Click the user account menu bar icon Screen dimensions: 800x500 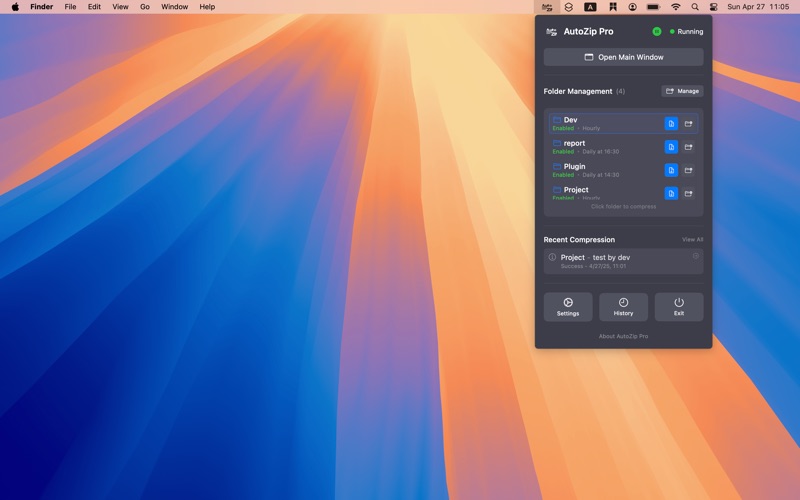coord(633,7)
